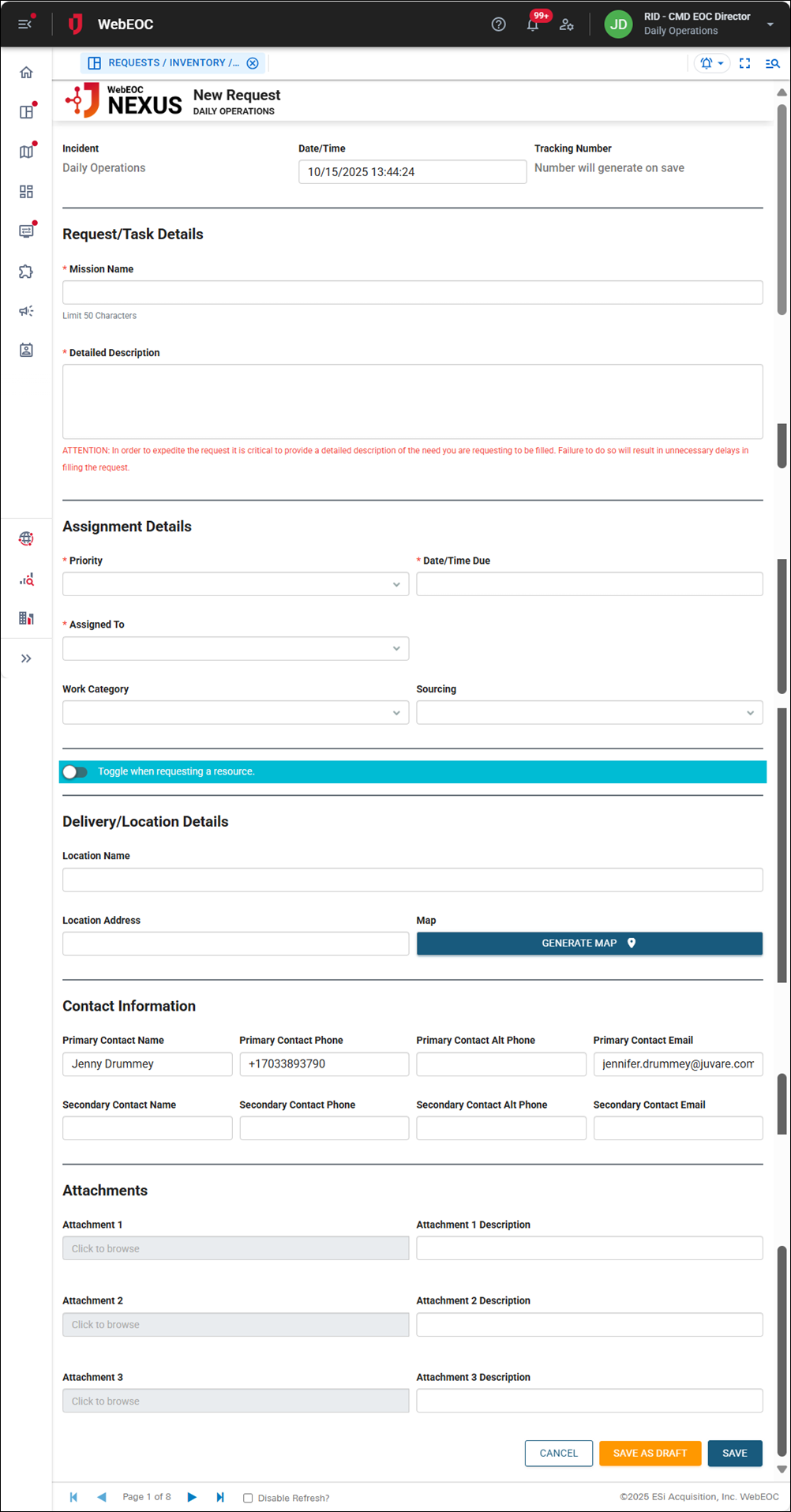
Task: Toggle fullscreen view icon
Action: (744, 63)
